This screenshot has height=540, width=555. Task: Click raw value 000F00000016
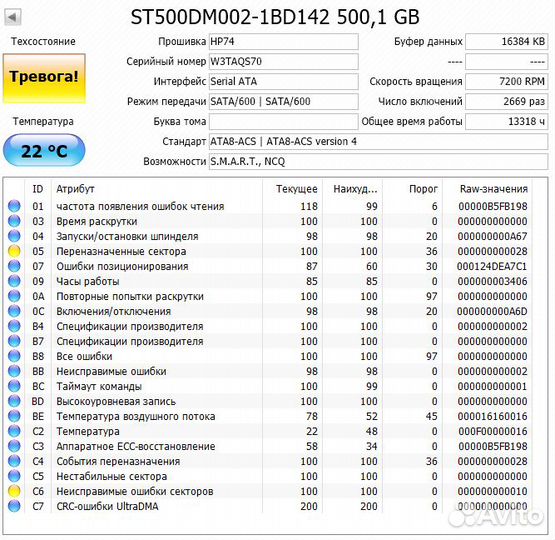[492, 431]
